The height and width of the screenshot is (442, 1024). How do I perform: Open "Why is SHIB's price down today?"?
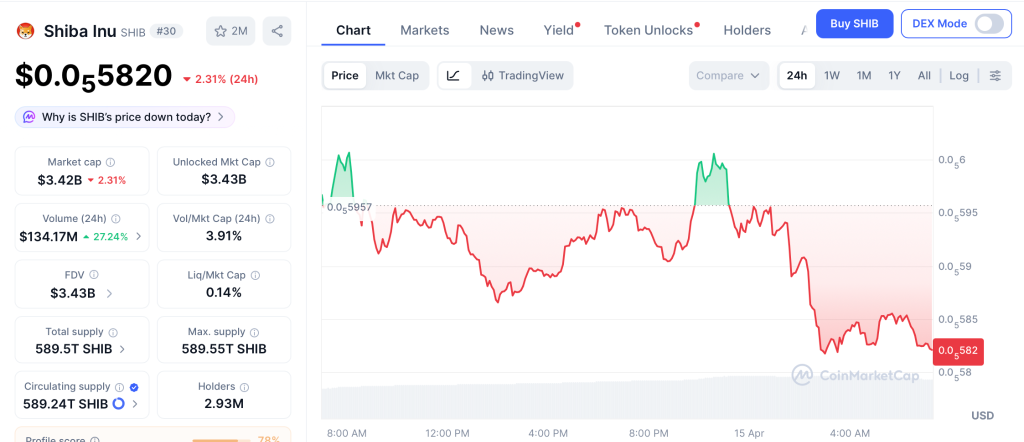(125, 117)
